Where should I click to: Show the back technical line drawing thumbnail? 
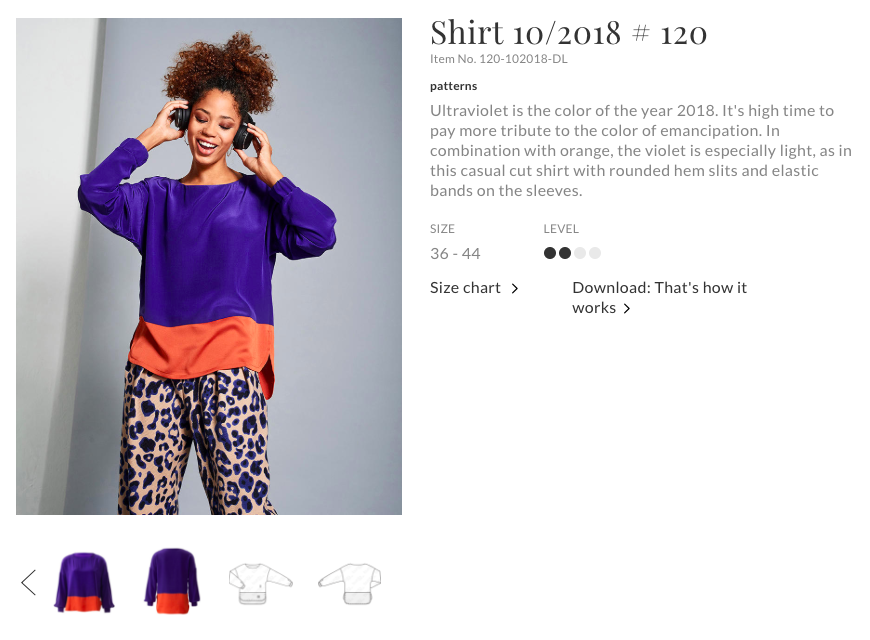point(349,582)
